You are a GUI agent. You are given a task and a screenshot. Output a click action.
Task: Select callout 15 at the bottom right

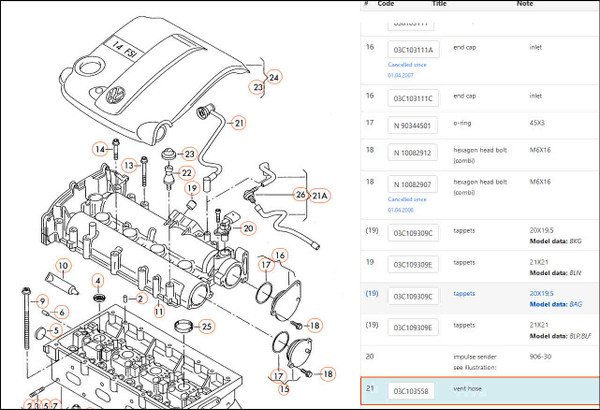point(283,388)
